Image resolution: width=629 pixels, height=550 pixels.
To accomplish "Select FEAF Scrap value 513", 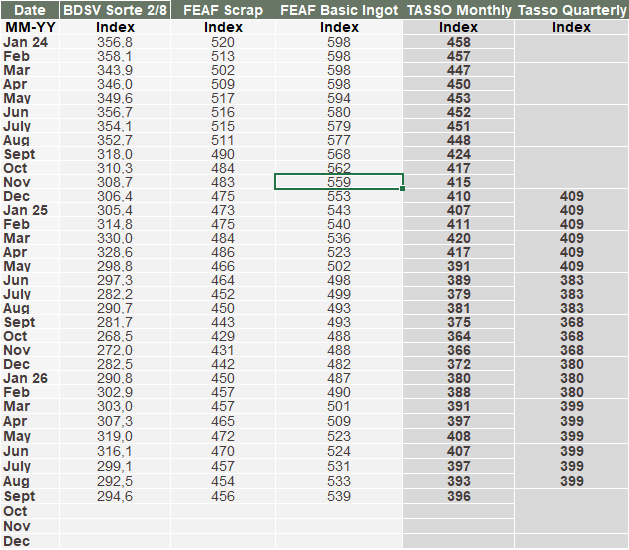I will [x=223, y=56].
